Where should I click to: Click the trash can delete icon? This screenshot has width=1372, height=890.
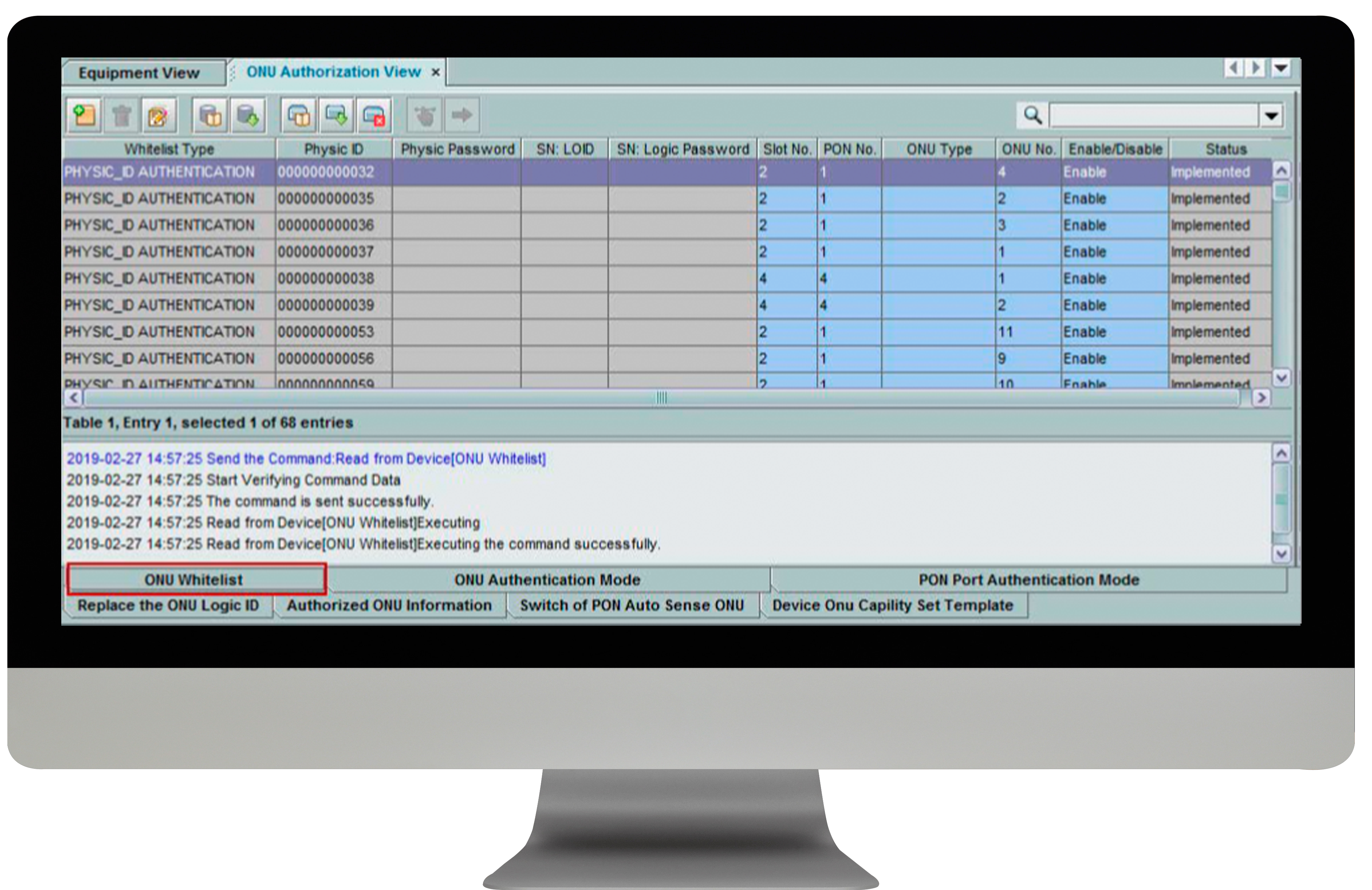121,115
